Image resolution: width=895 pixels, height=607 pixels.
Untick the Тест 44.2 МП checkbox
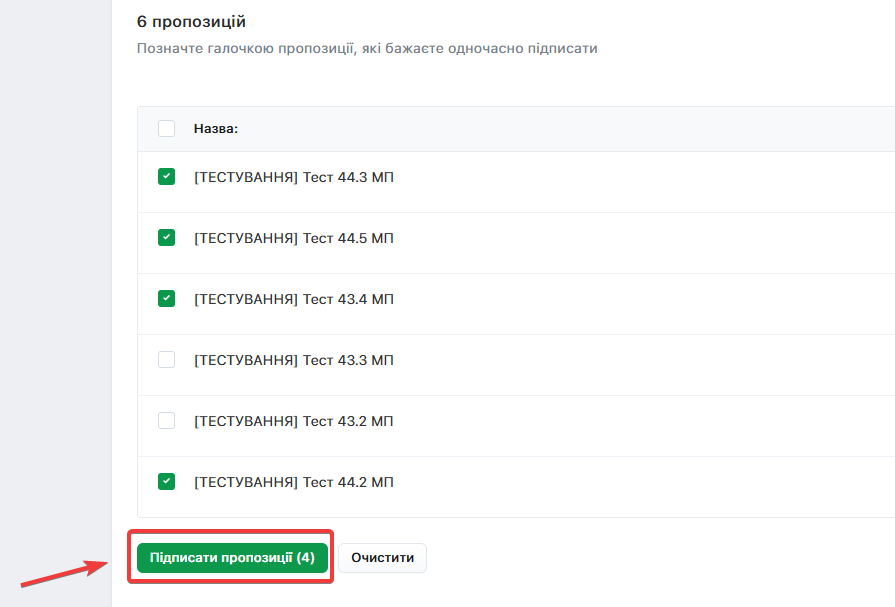coord(166,482)
